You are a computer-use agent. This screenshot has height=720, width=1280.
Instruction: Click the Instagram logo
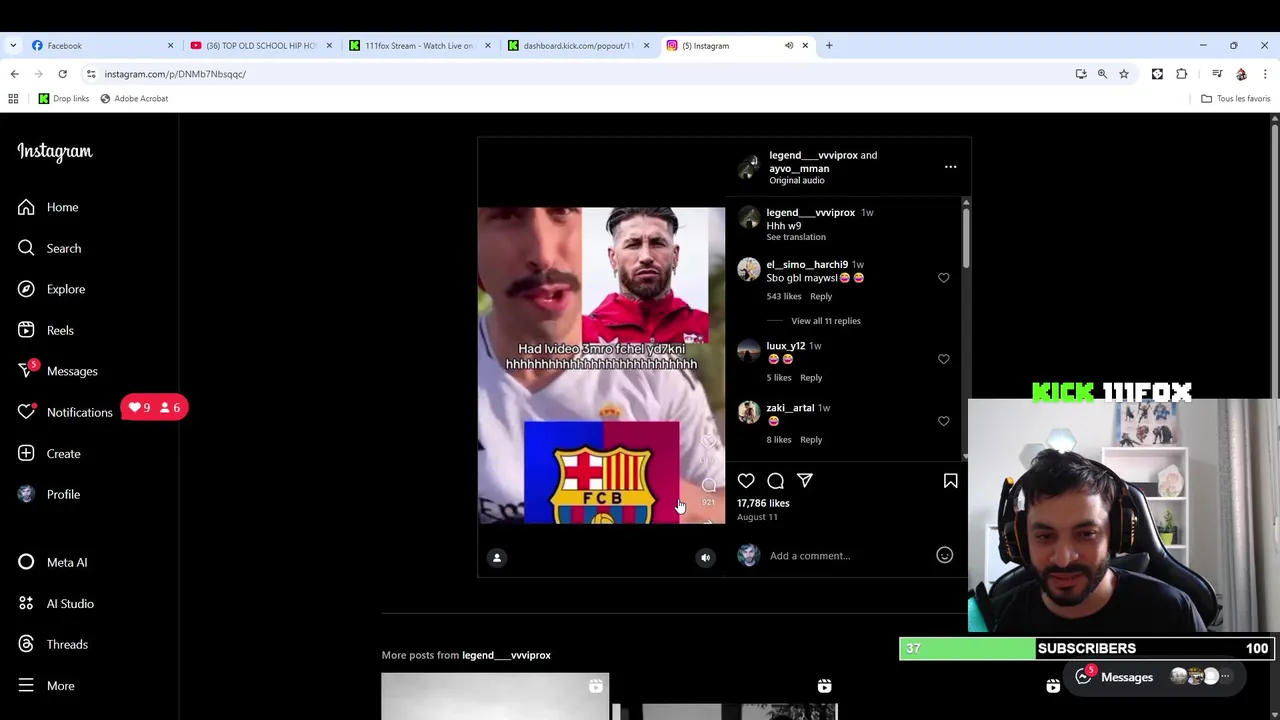(x=54, y=151)
